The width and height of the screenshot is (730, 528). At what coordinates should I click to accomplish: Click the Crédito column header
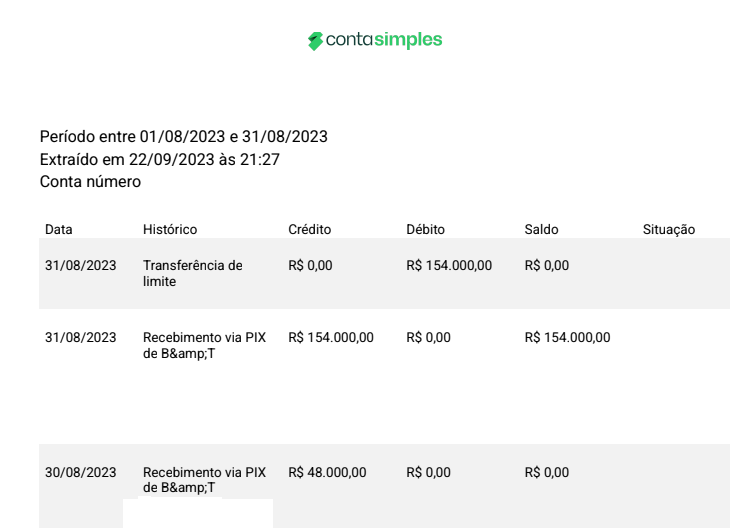pyautogui.click(x=310, y=229)
